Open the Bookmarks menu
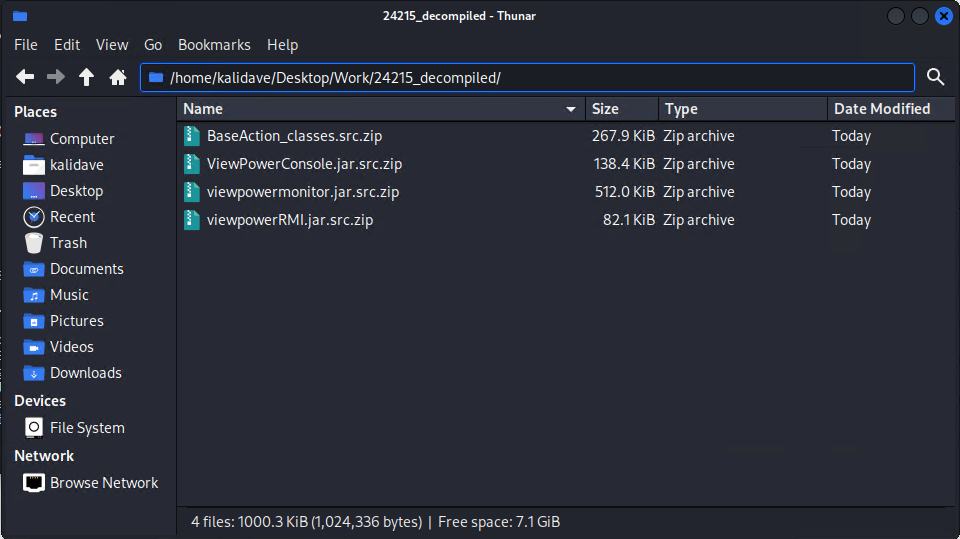Viewport: 960px width, 539px height. coord(214,45)
